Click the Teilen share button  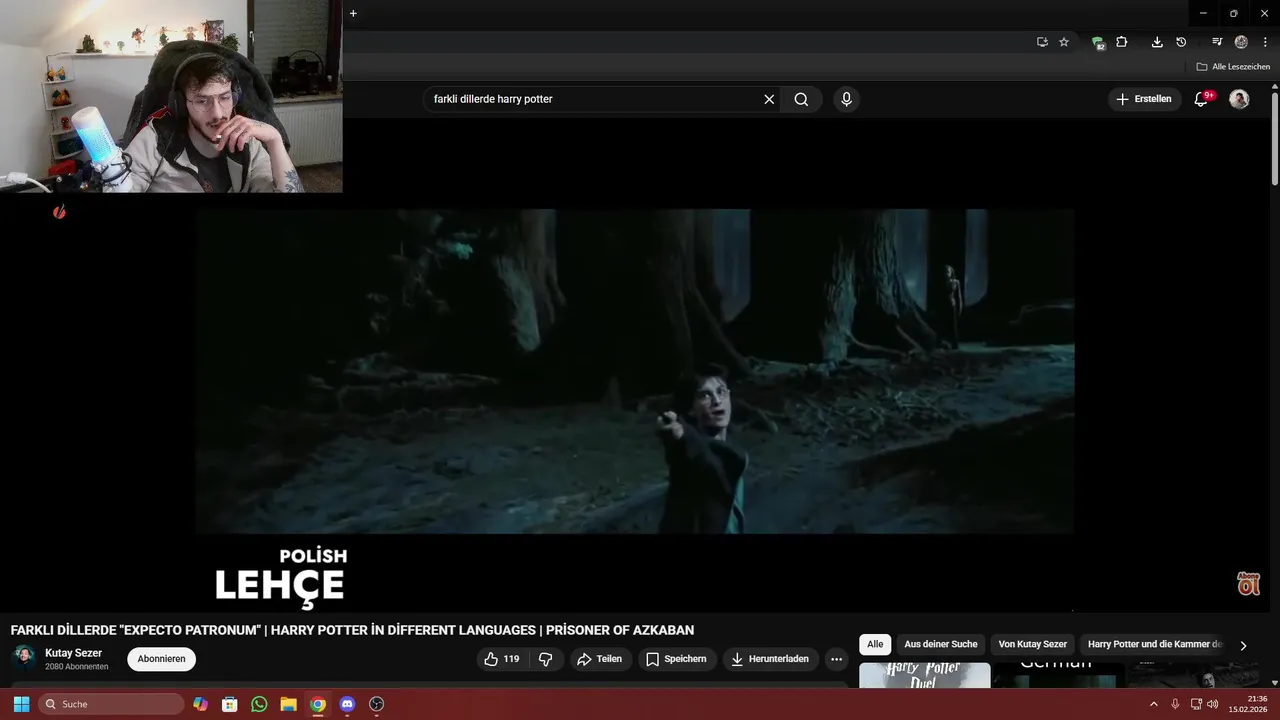(600, 659)
